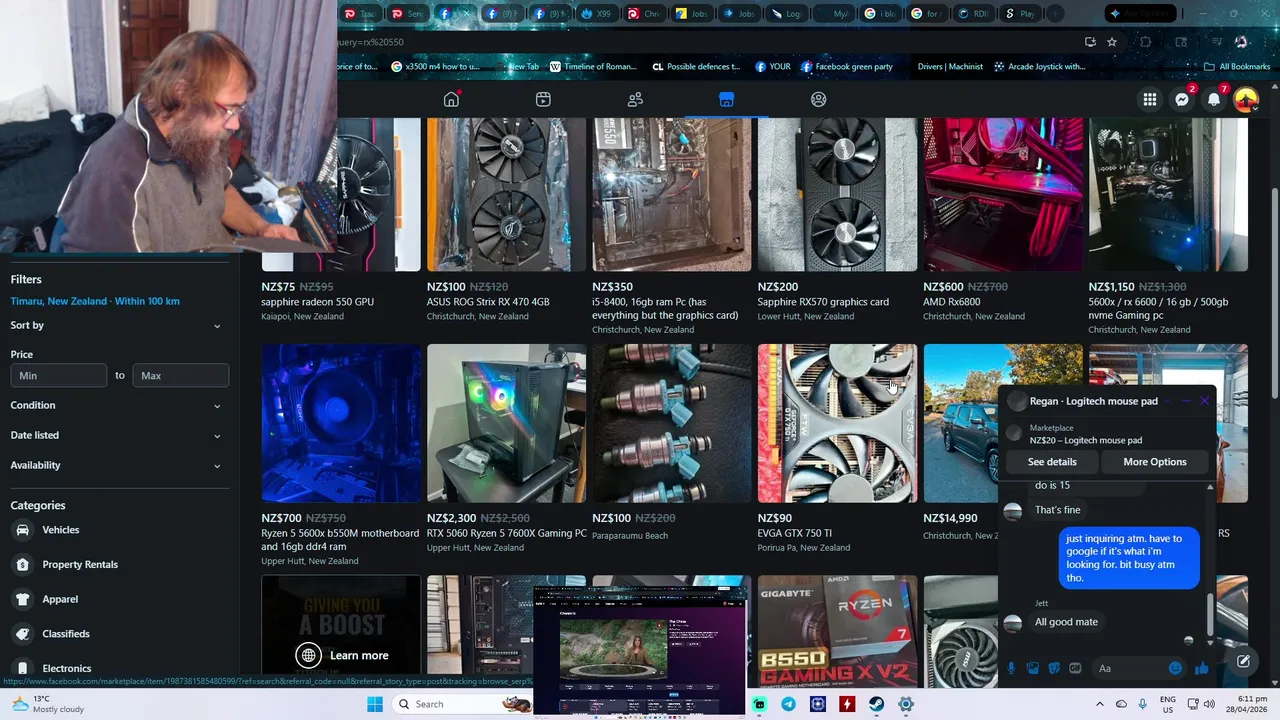This screenshot has height=720, width=1280.
Task: Click the Max price field
Action: (181, 375)
